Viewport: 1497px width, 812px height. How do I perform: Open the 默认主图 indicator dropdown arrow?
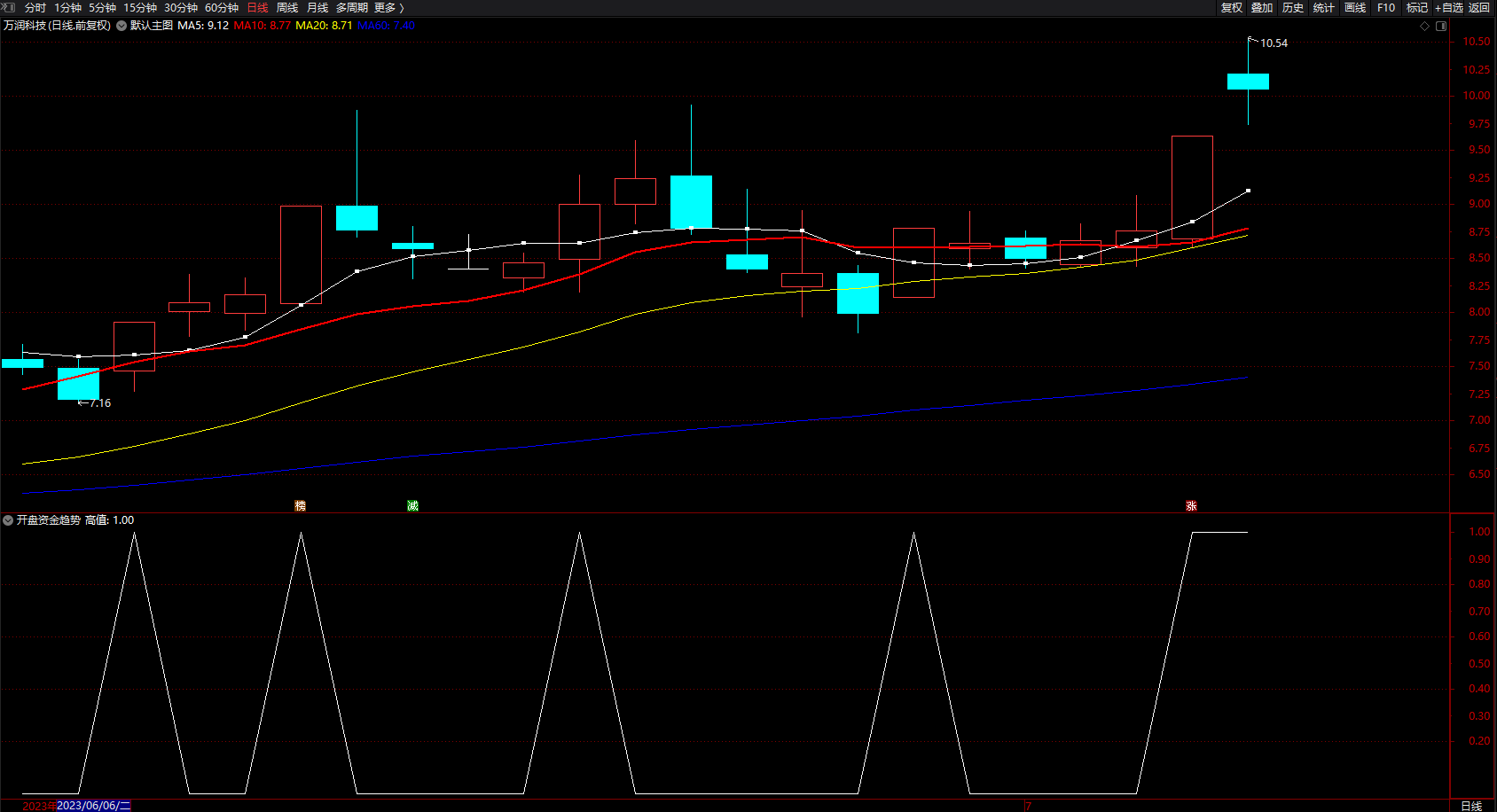point(121,26)
